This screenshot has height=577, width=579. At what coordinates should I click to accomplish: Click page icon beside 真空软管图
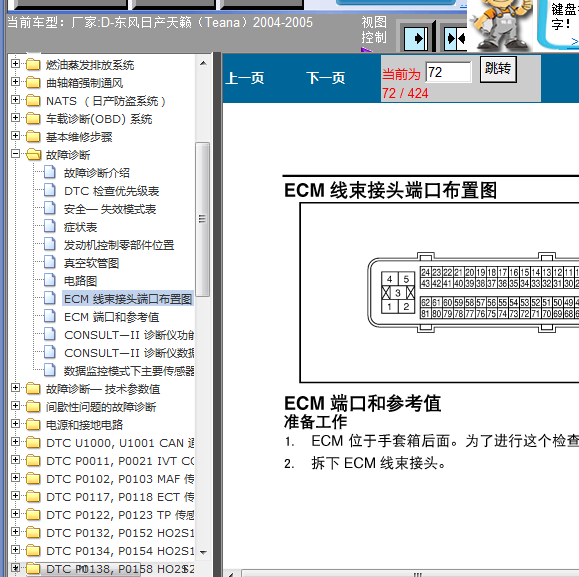click(x=50, y=262)
